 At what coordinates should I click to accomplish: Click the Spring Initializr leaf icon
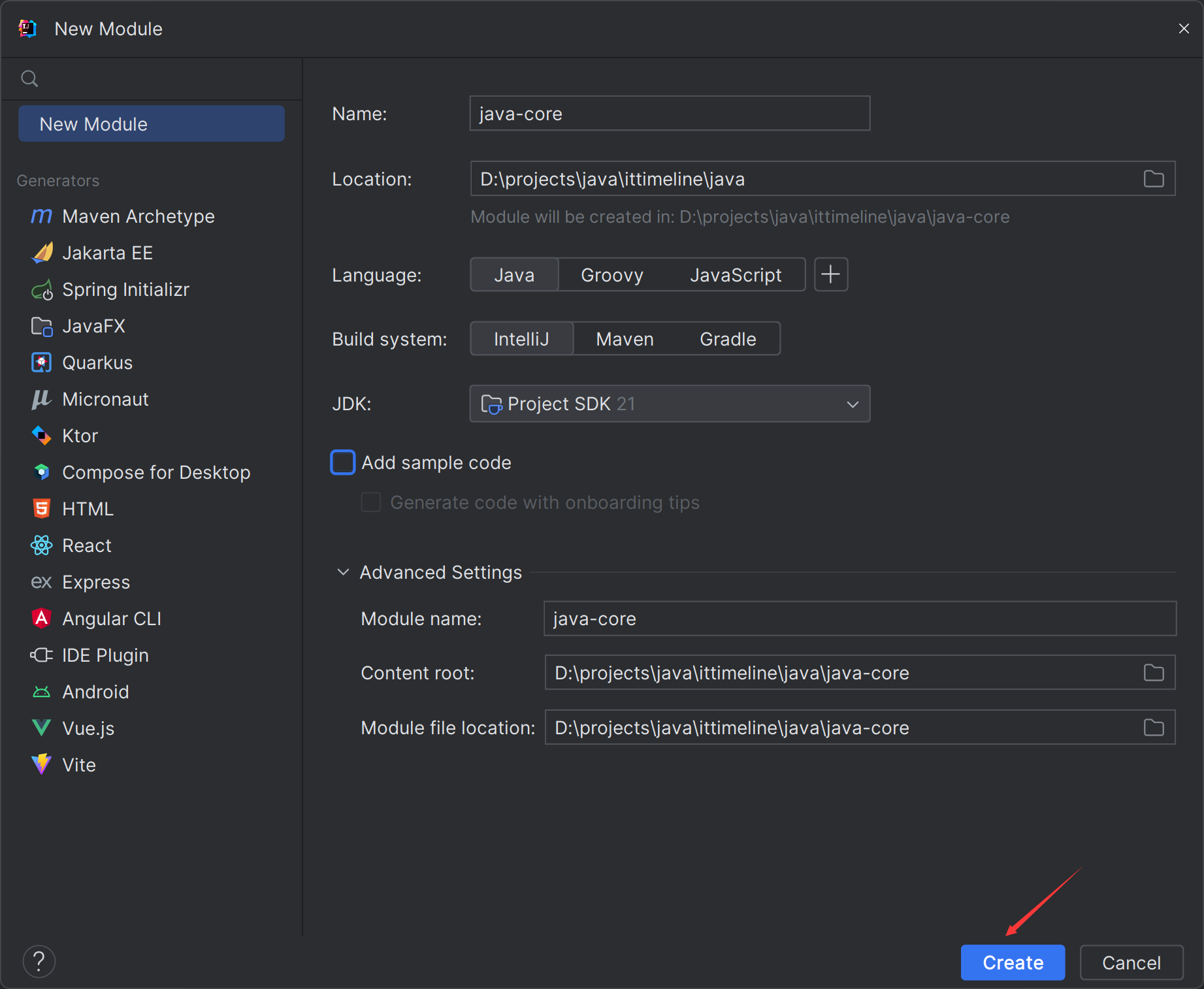coord(42,289)
